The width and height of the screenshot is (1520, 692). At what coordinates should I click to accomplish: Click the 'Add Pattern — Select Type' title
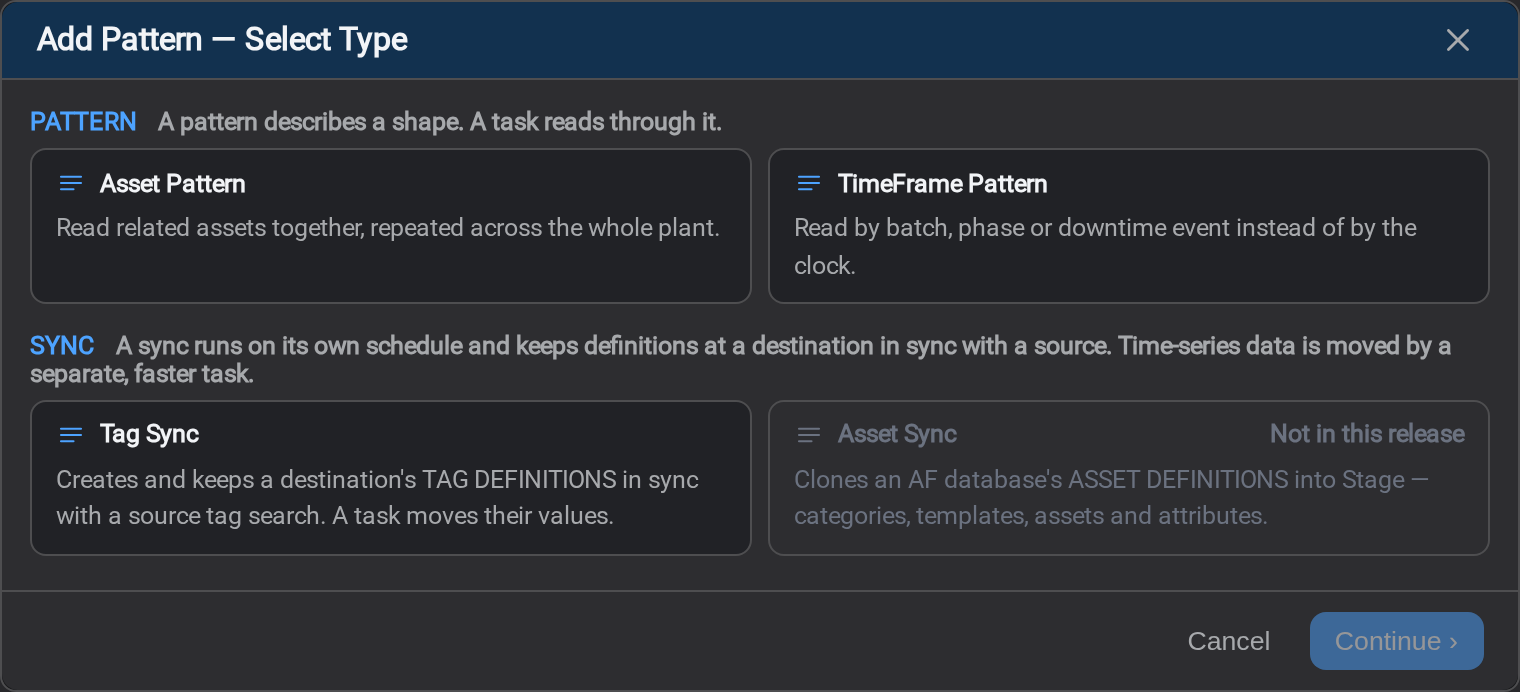tap(222, 40)
